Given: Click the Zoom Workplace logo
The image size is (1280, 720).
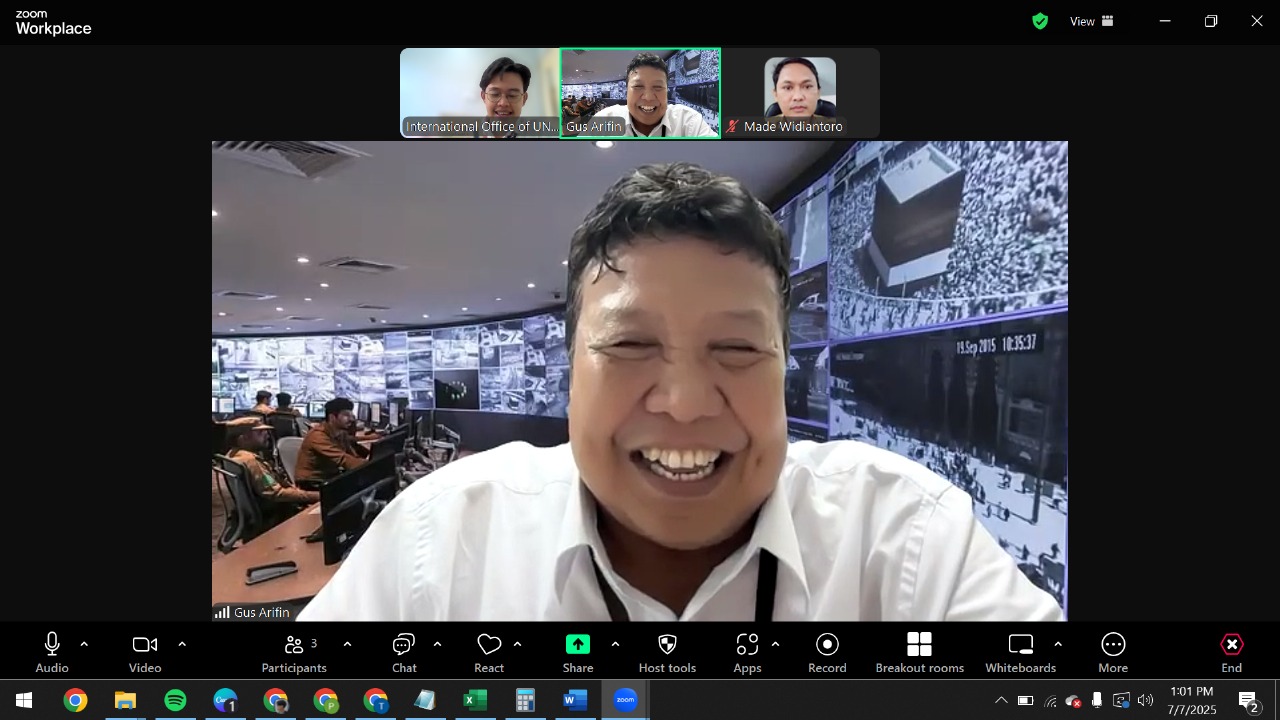Looking at the screenshot, I should [53, 22].
